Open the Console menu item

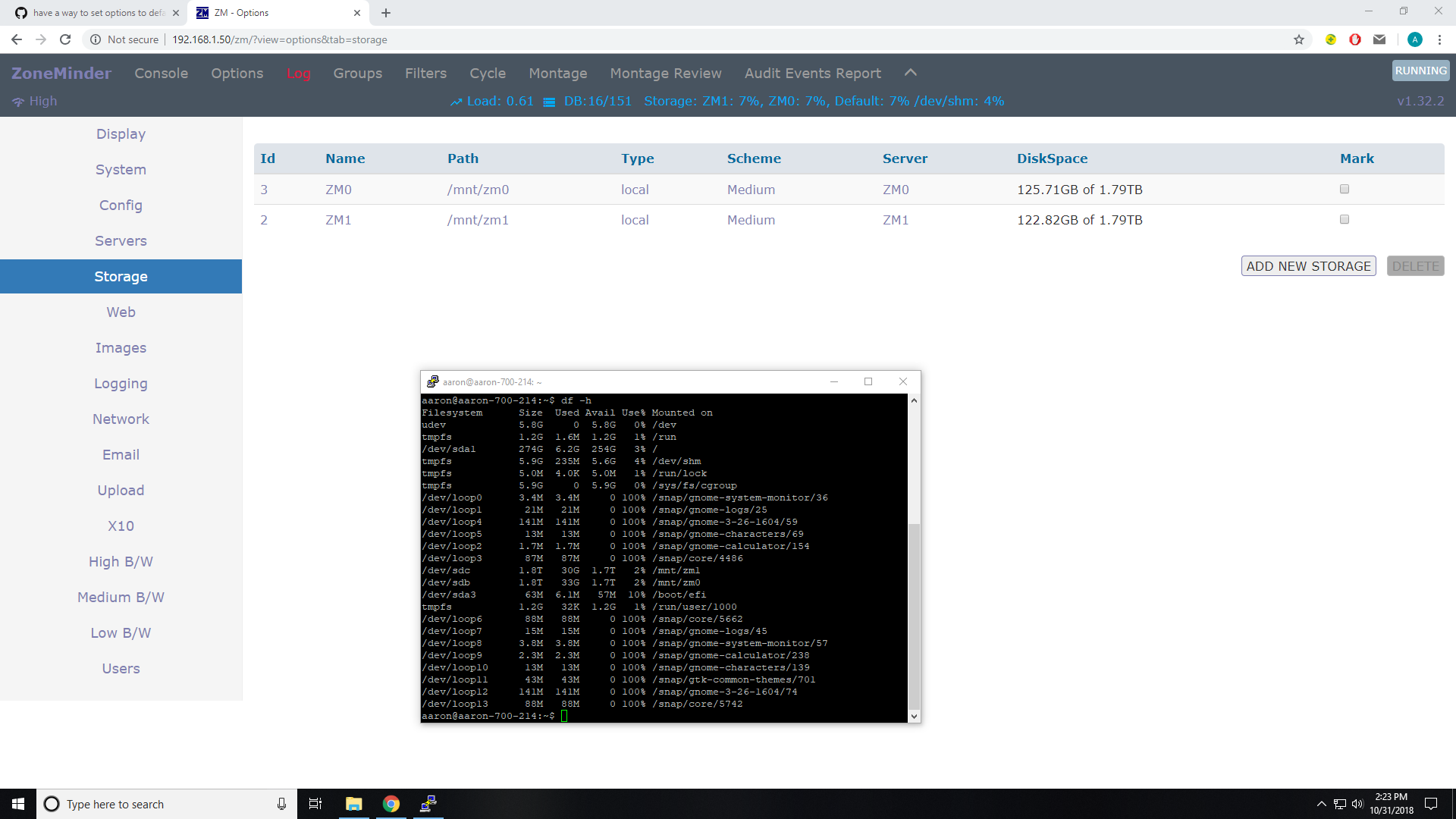click(161, 73)
